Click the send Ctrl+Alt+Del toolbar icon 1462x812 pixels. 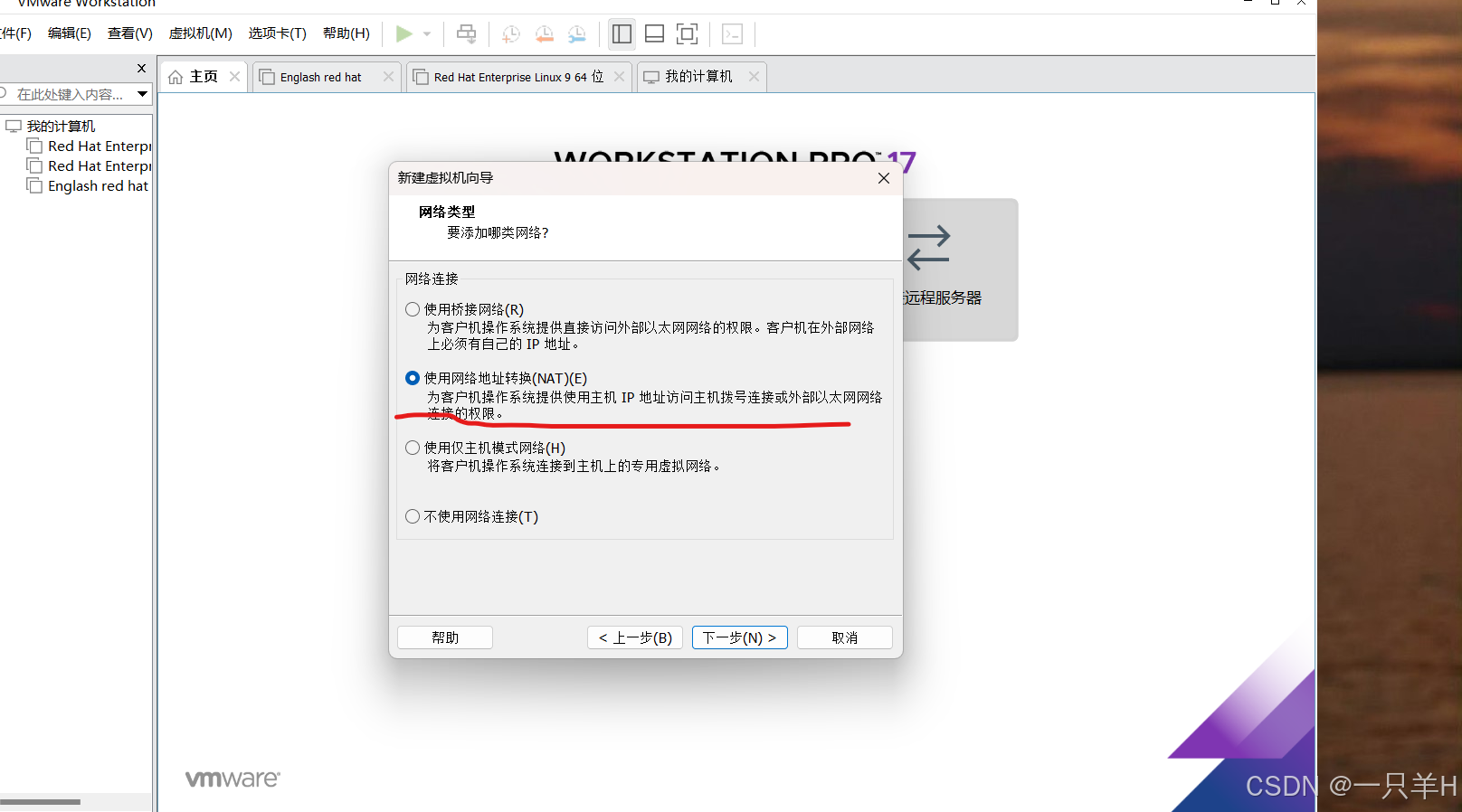click(466, 34)
